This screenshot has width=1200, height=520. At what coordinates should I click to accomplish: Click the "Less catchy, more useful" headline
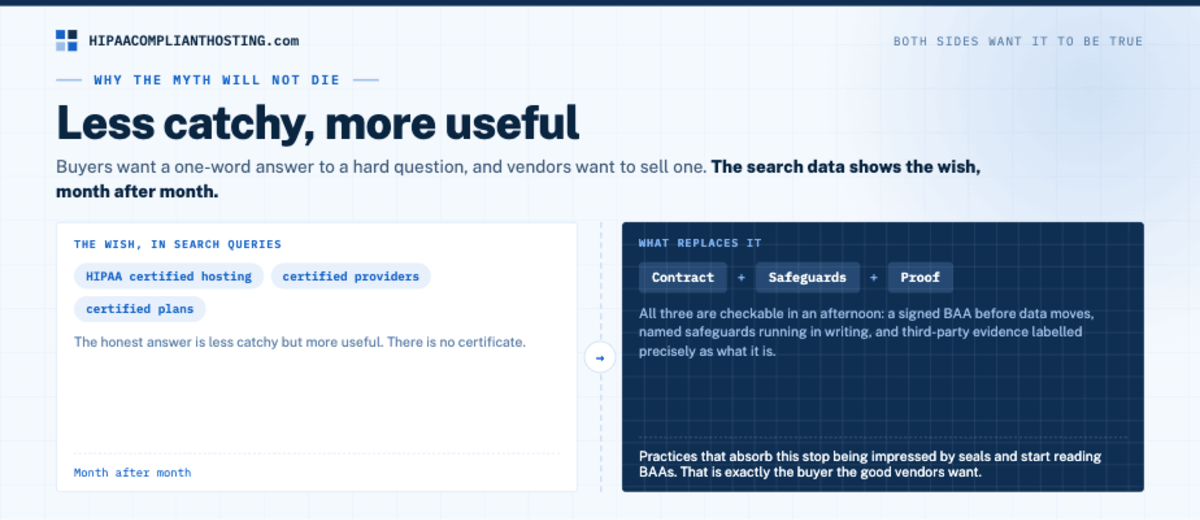coord(318,122)
